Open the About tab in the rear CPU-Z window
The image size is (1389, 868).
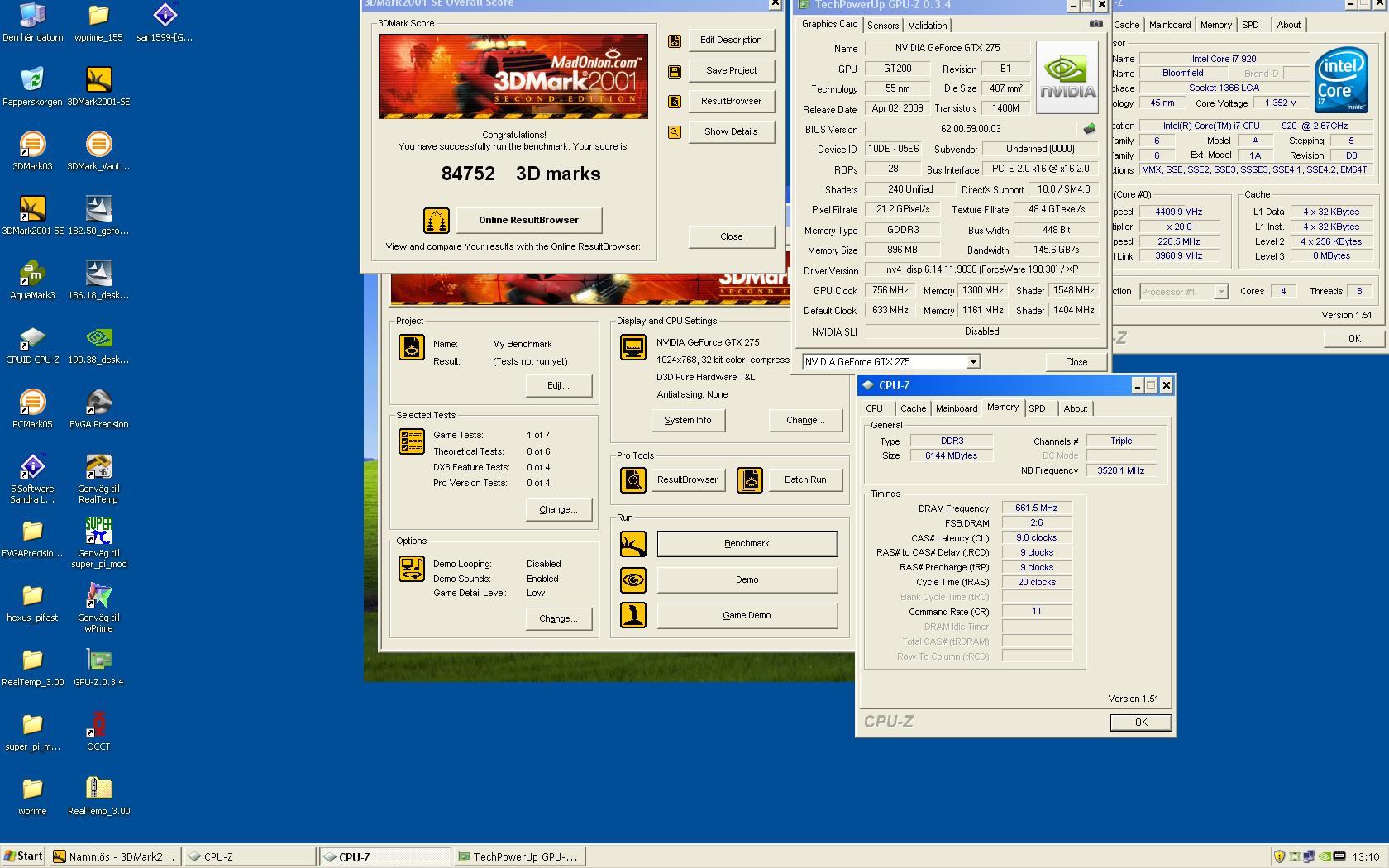(x=1288, y=25)
